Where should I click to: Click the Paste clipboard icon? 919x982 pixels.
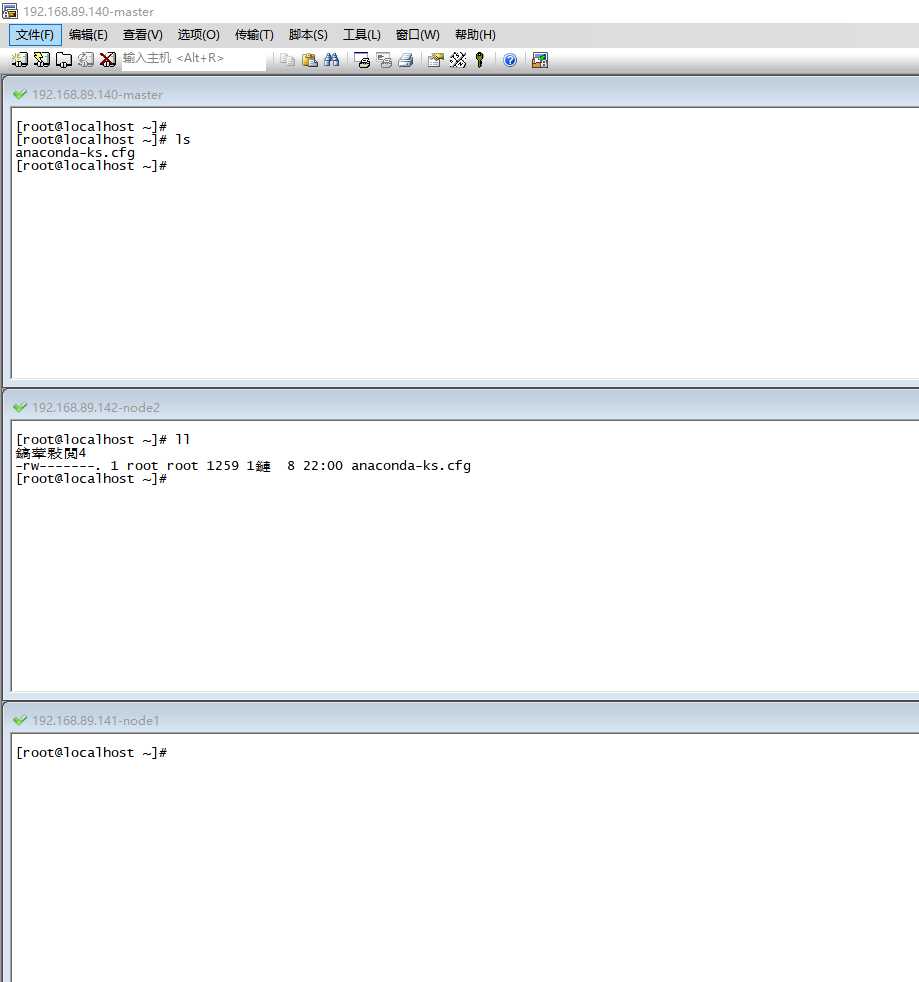click(x=309, y=59)
